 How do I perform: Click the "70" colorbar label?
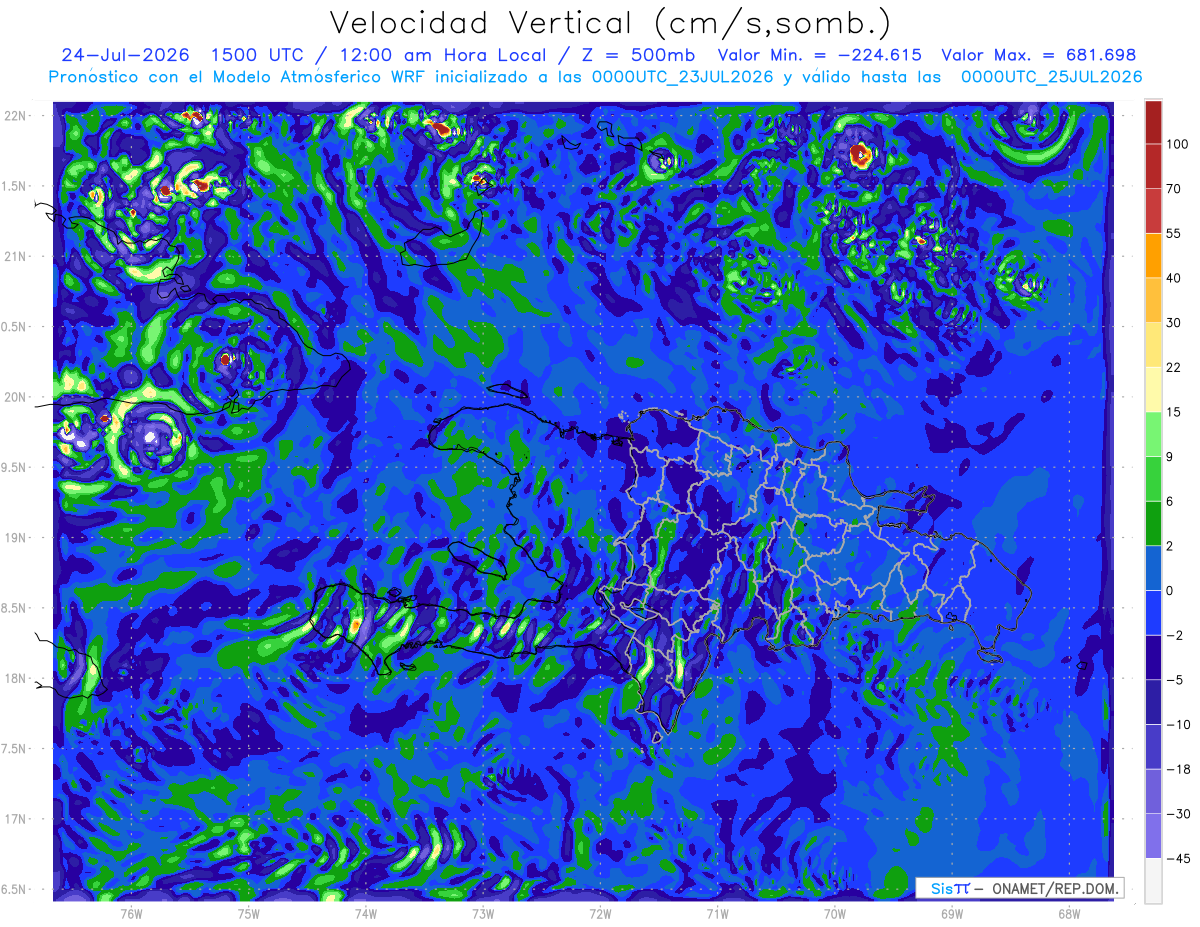(1175, 189)
